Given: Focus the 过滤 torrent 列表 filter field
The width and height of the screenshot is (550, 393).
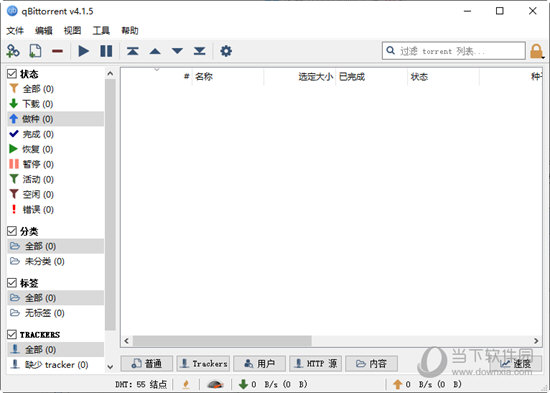Looking at the screenshot, I should [x=454, y=51].
